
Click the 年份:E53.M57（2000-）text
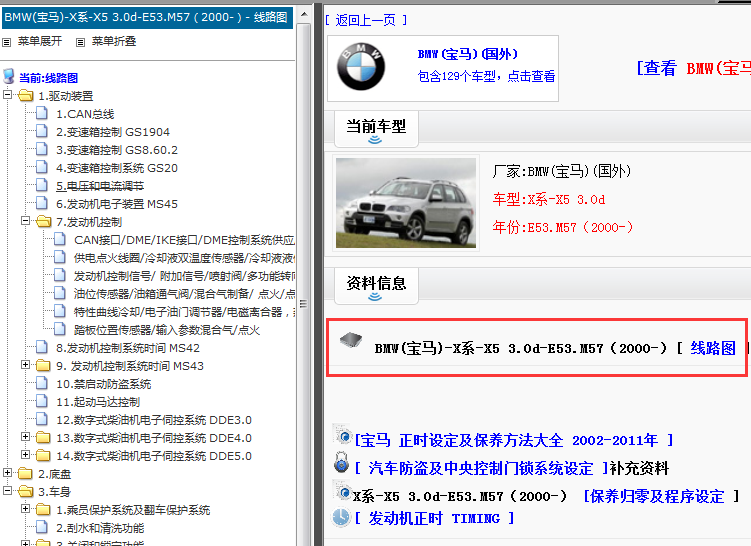click(x=563, y=227)
